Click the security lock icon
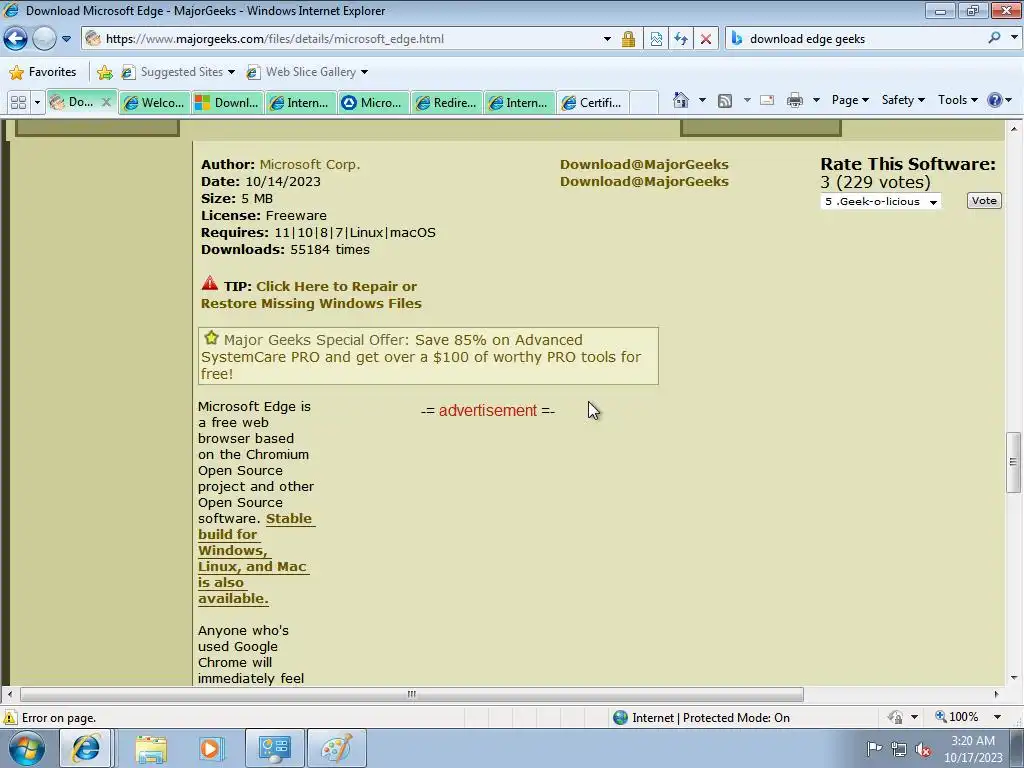 tap(628, 39)
